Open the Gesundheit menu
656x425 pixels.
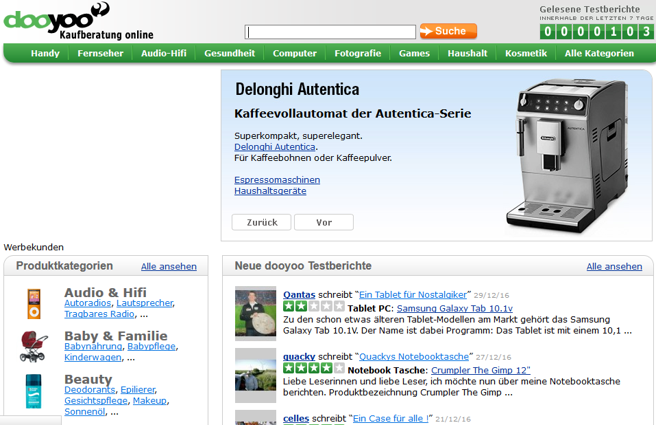[x=230, y=54]
